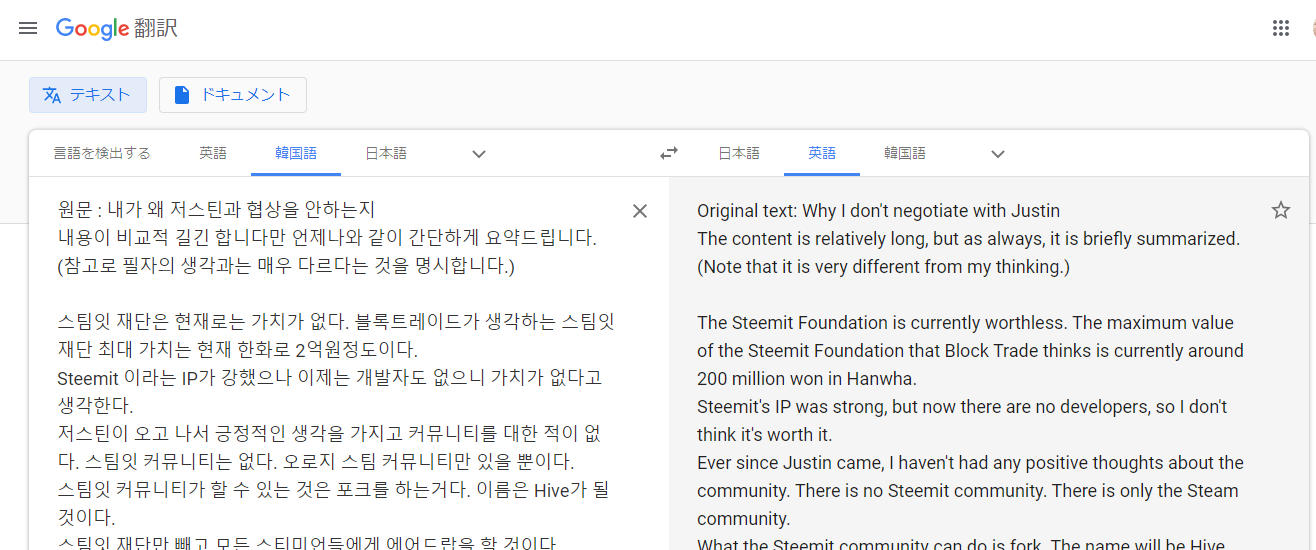The width and height of the screenshot is (1316, 550).
Task: Open the hamburger main menu
Action: [x=28, y=28]
